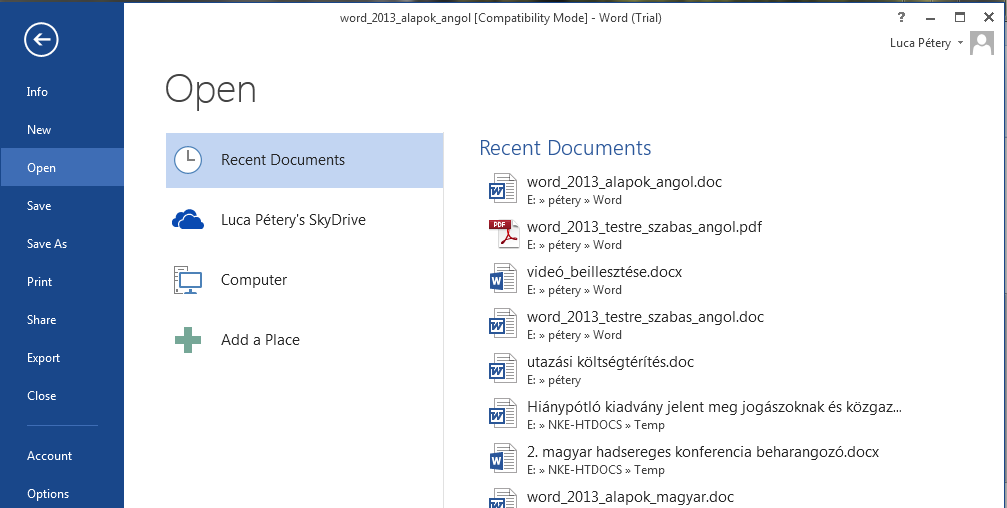Click the user account avatar picture
This screenshot has width=1007, height=508.
(x=981, y=43)
